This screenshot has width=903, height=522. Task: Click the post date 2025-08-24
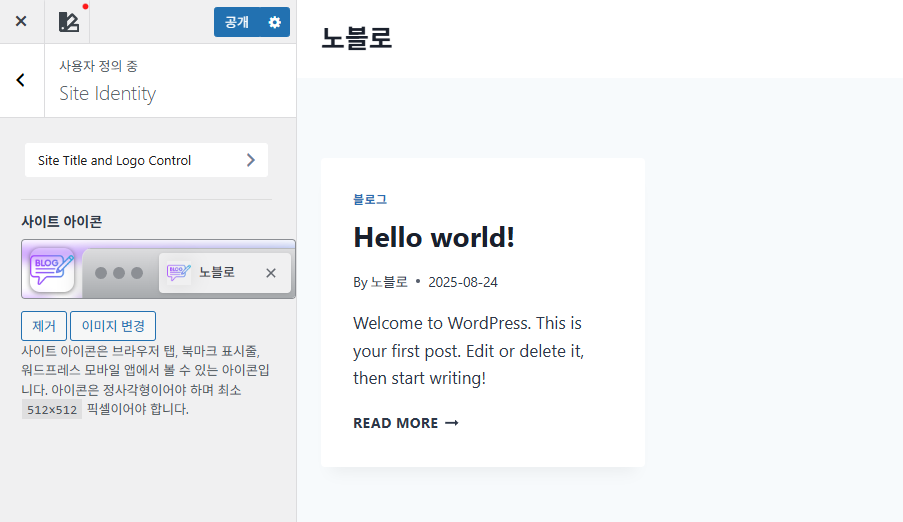(x=463, y=282)
